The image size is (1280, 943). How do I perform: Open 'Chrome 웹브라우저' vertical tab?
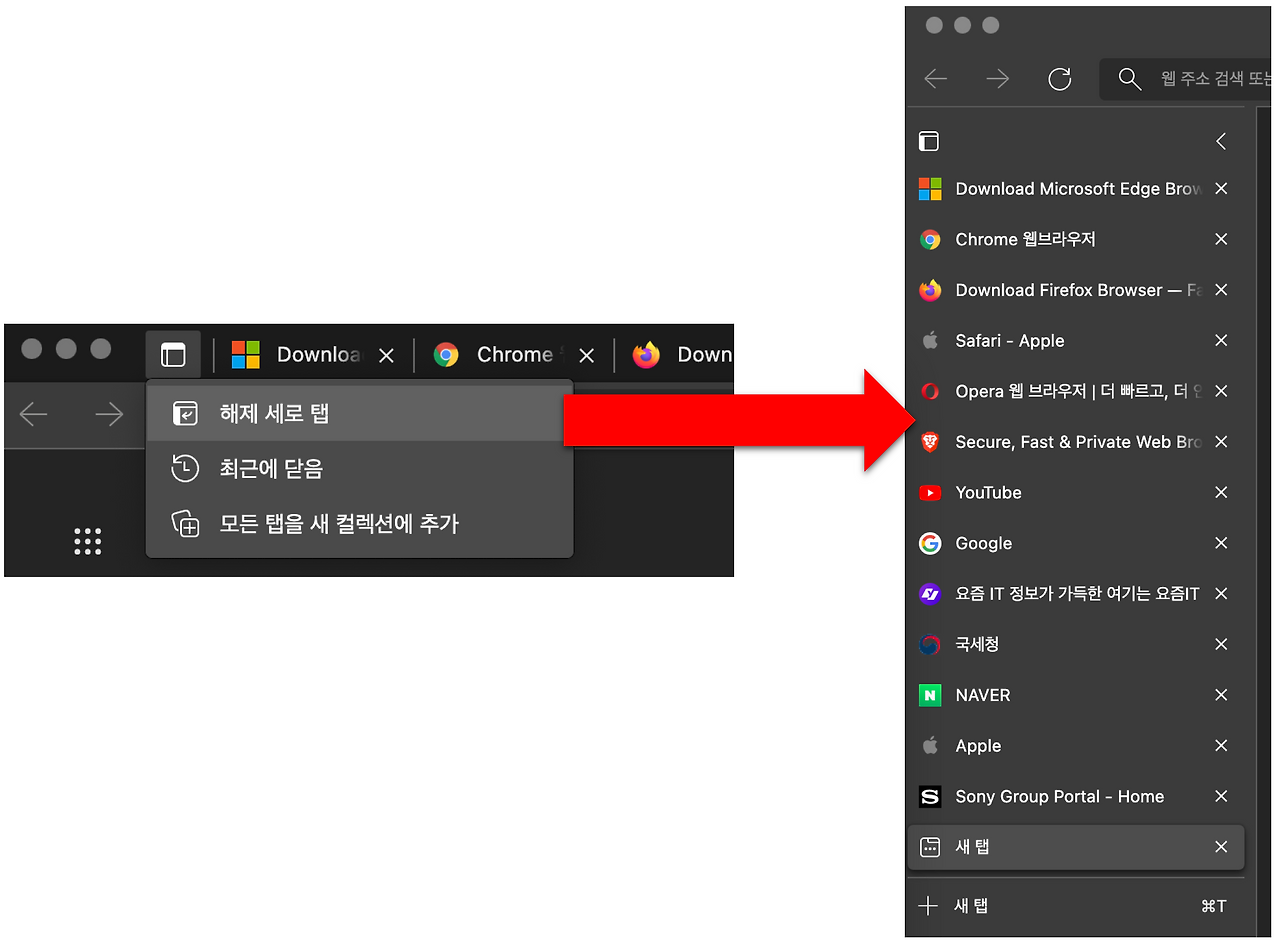coord(1075,240)
